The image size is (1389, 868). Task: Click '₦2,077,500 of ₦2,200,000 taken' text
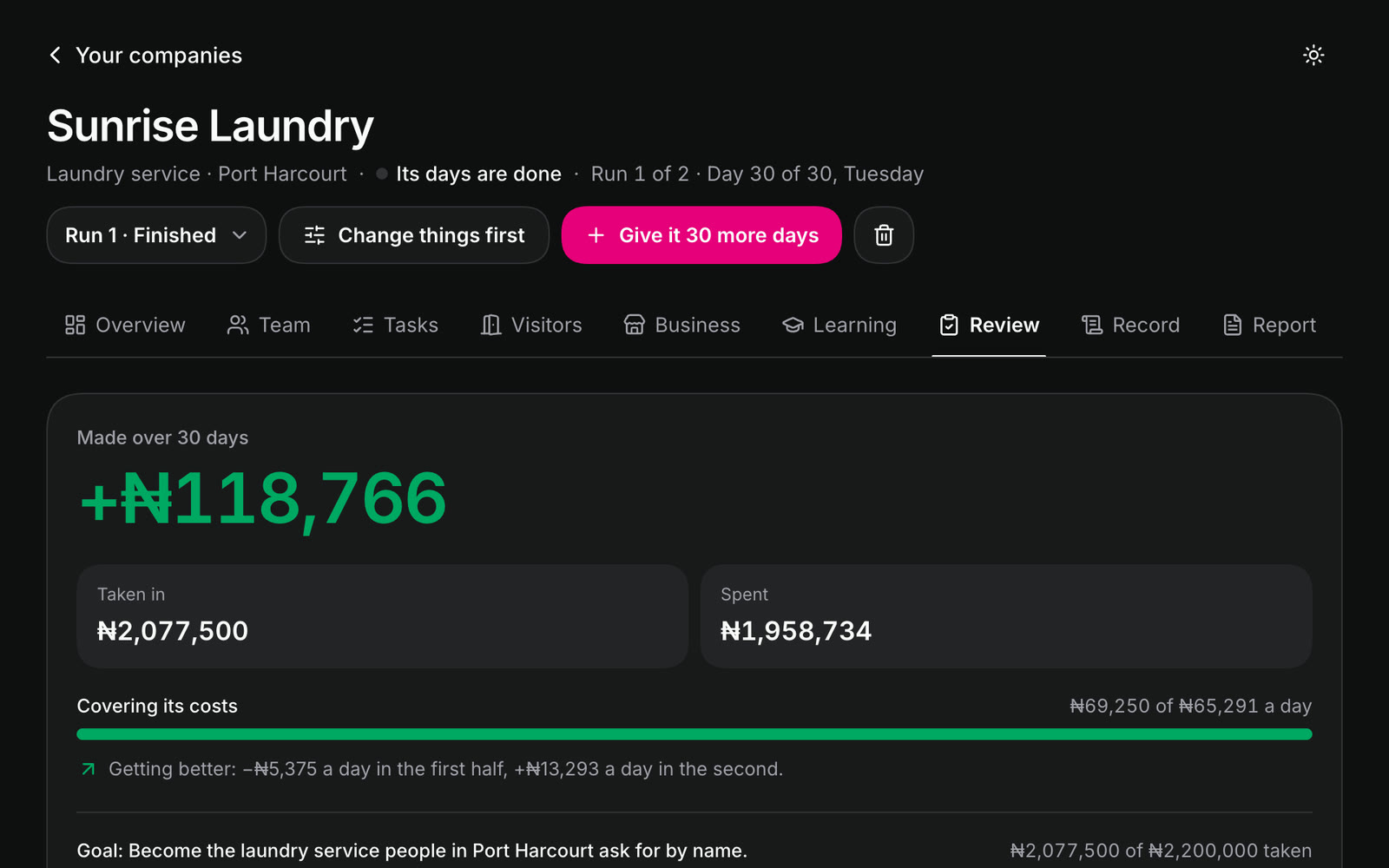1161,851
